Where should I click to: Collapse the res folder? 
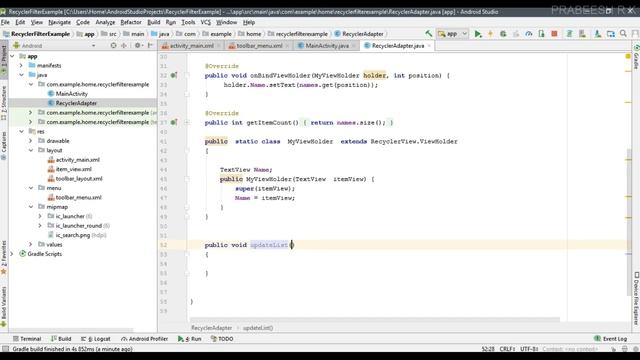[21, 131]
